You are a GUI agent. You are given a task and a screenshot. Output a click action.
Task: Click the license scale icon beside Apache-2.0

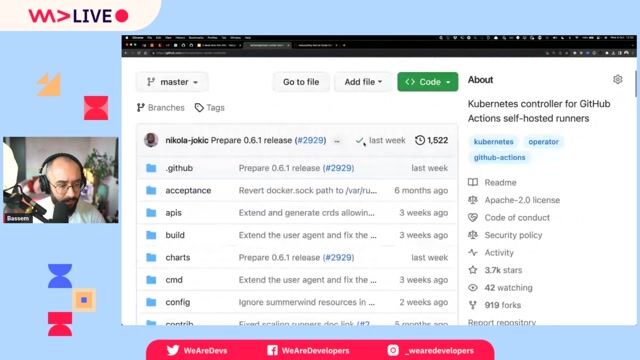(473, 200)
